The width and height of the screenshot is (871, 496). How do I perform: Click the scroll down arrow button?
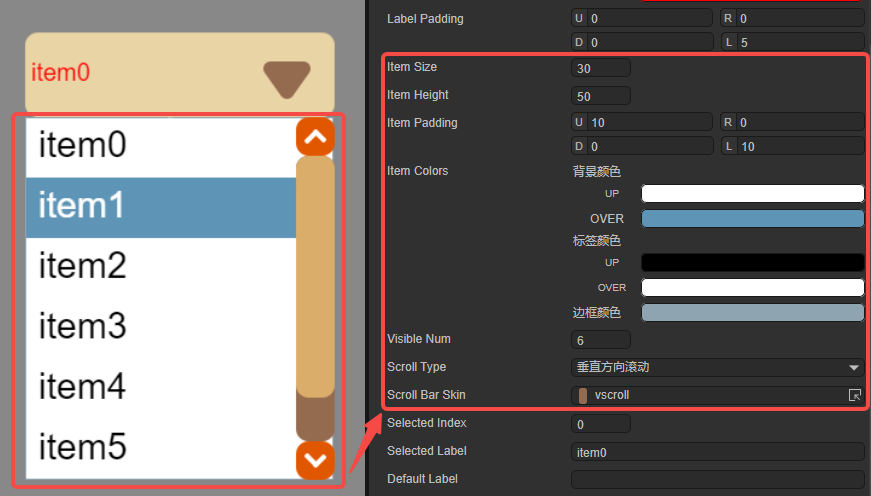315,460
